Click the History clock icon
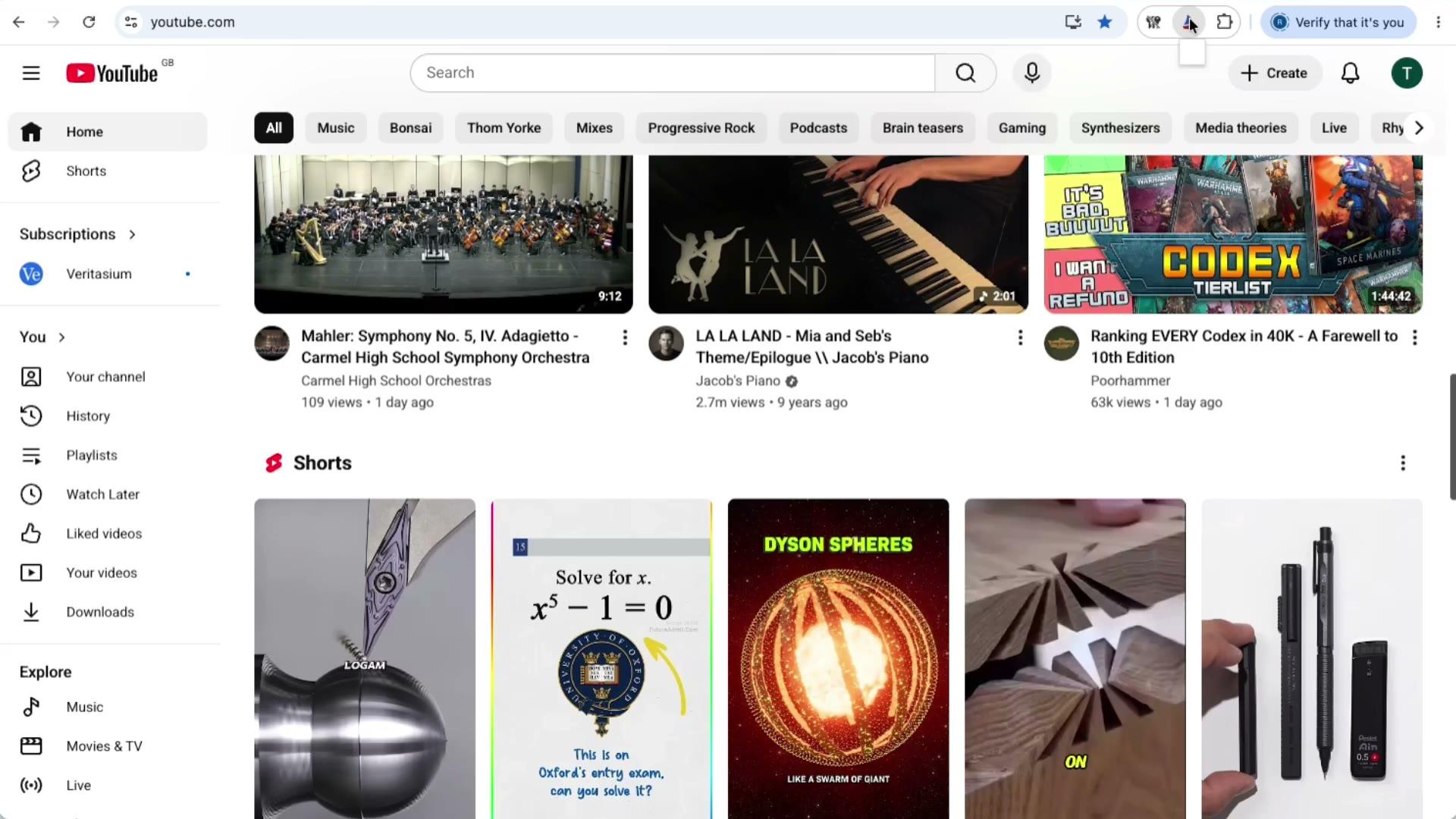1456x819 pixels. coord(31,416)
